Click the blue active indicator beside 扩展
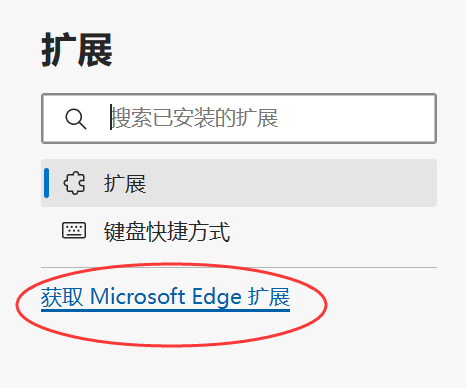Screen dimensions: 466x388 (x=47, y=183)
